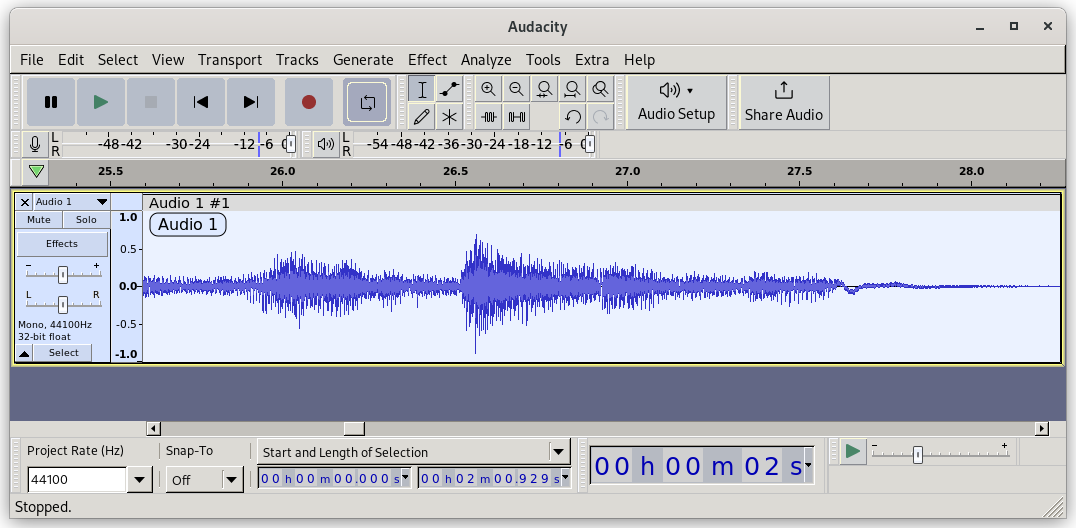The image size is (1076, 528).
Task: Open audio position time format dropdown
Action: pyautogui.click(x=809, y=466)
